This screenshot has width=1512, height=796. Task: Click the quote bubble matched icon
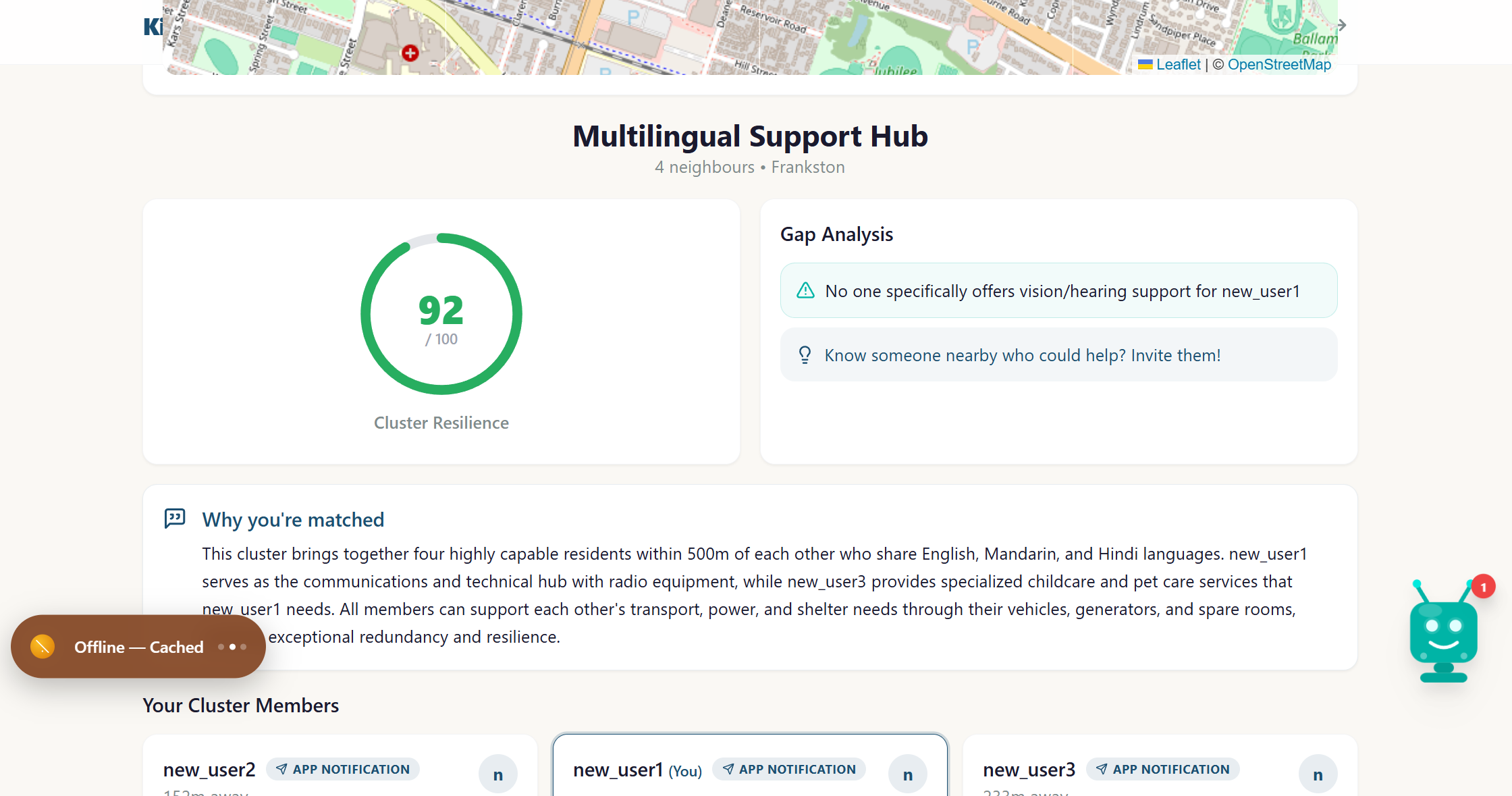tap(175, 519)
